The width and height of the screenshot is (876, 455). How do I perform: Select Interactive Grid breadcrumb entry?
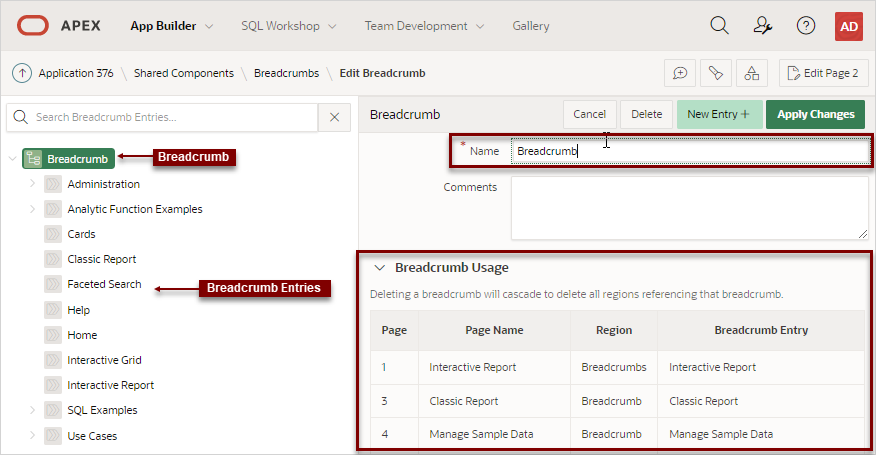104,360
